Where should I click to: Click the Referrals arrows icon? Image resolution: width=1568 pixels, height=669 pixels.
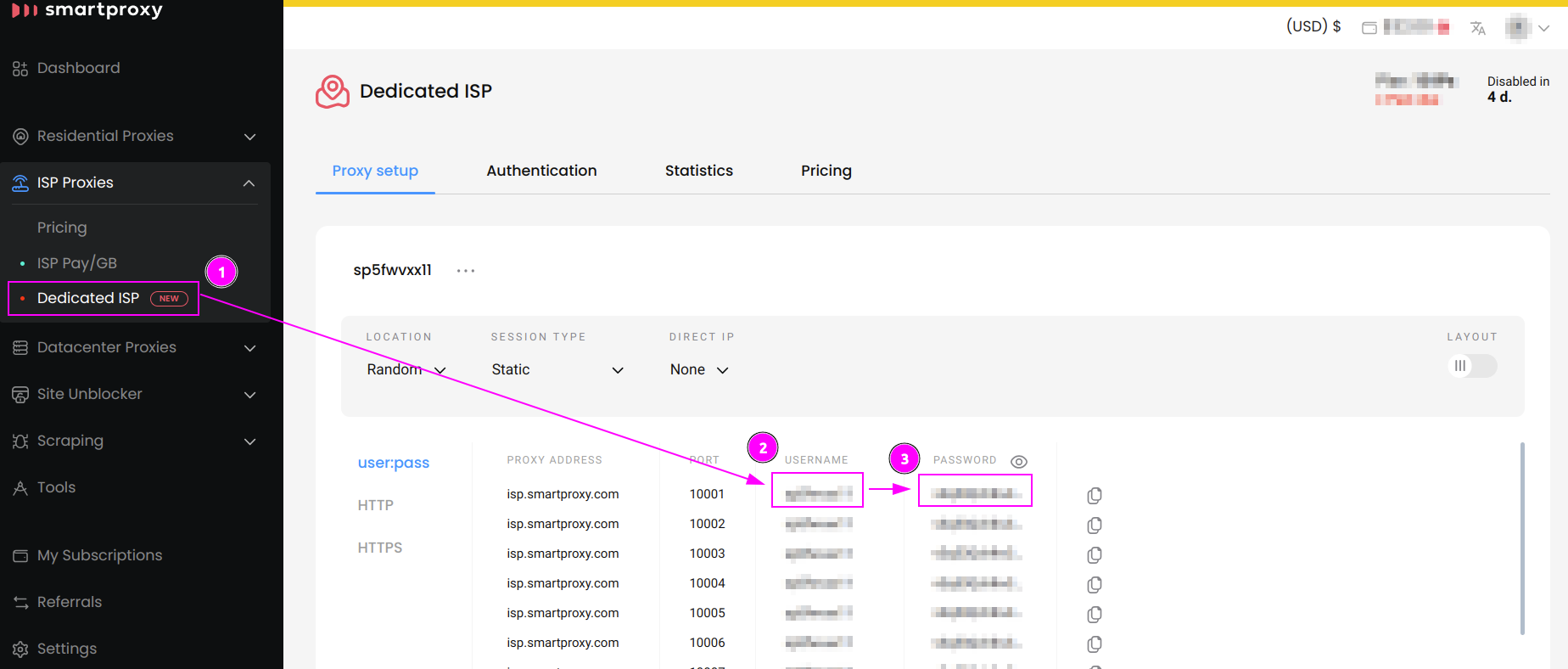coord(20,603)
